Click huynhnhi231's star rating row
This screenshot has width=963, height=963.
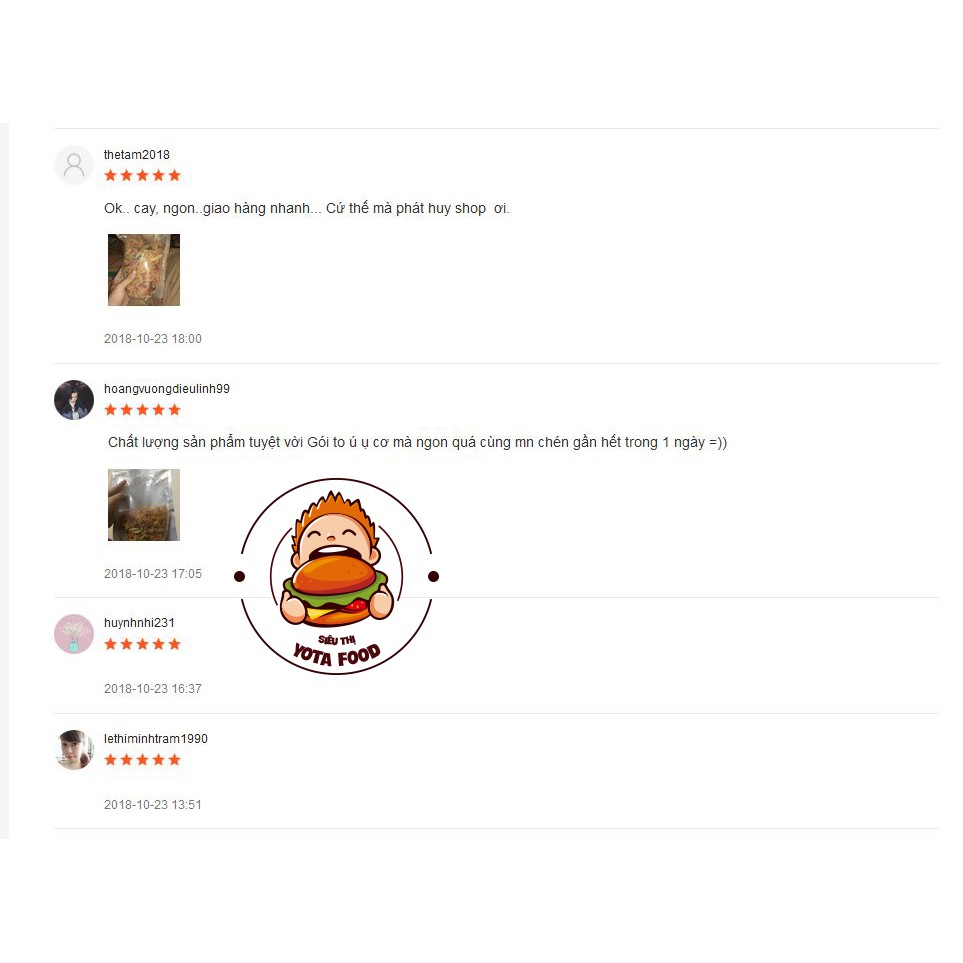coord(142,644)
